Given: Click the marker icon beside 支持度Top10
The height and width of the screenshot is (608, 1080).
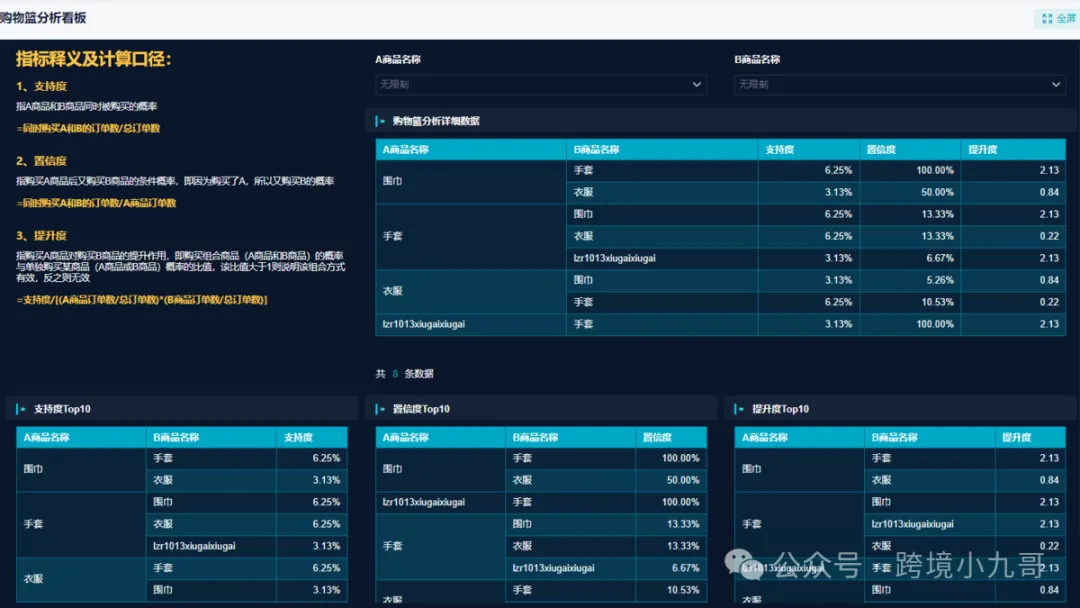Looking at the screenshot, I should [x=21, y=409].
